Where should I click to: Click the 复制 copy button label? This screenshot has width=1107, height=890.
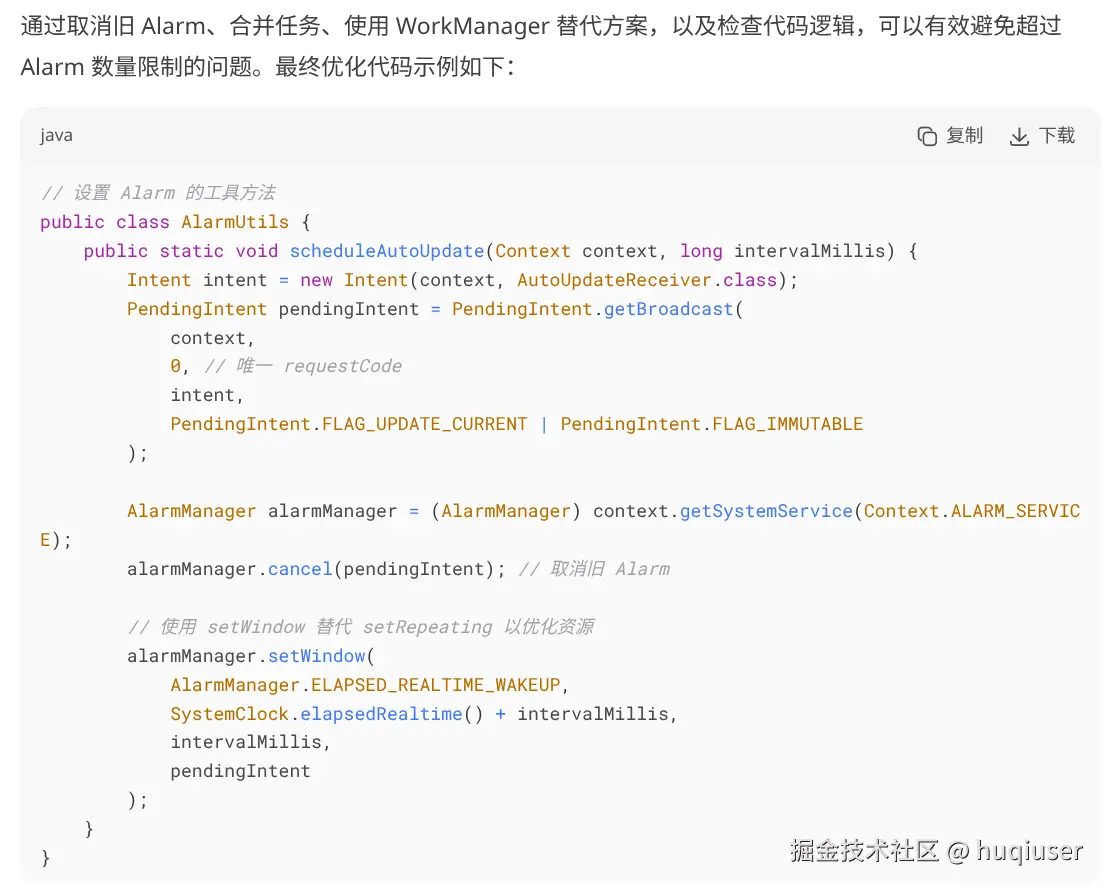[964, 136]
